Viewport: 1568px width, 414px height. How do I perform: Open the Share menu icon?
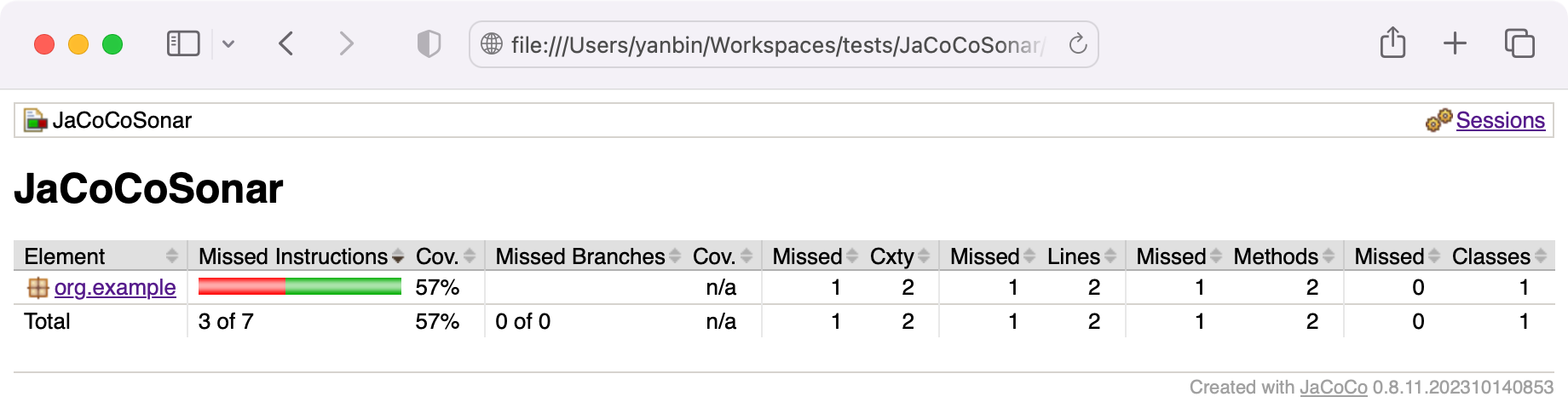coord(1392,43)
